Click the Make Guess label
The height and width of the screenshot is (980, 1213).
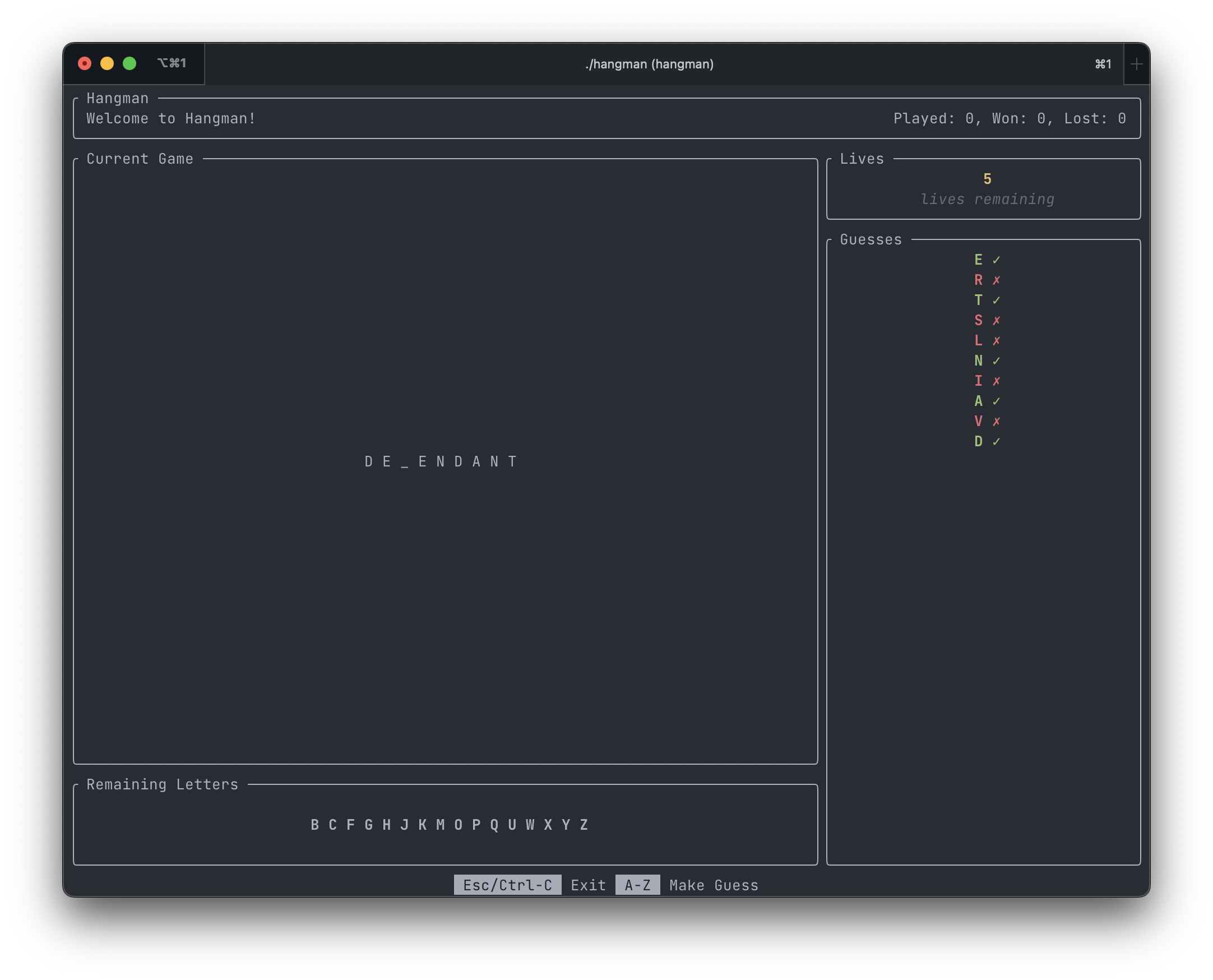[714, 885]
